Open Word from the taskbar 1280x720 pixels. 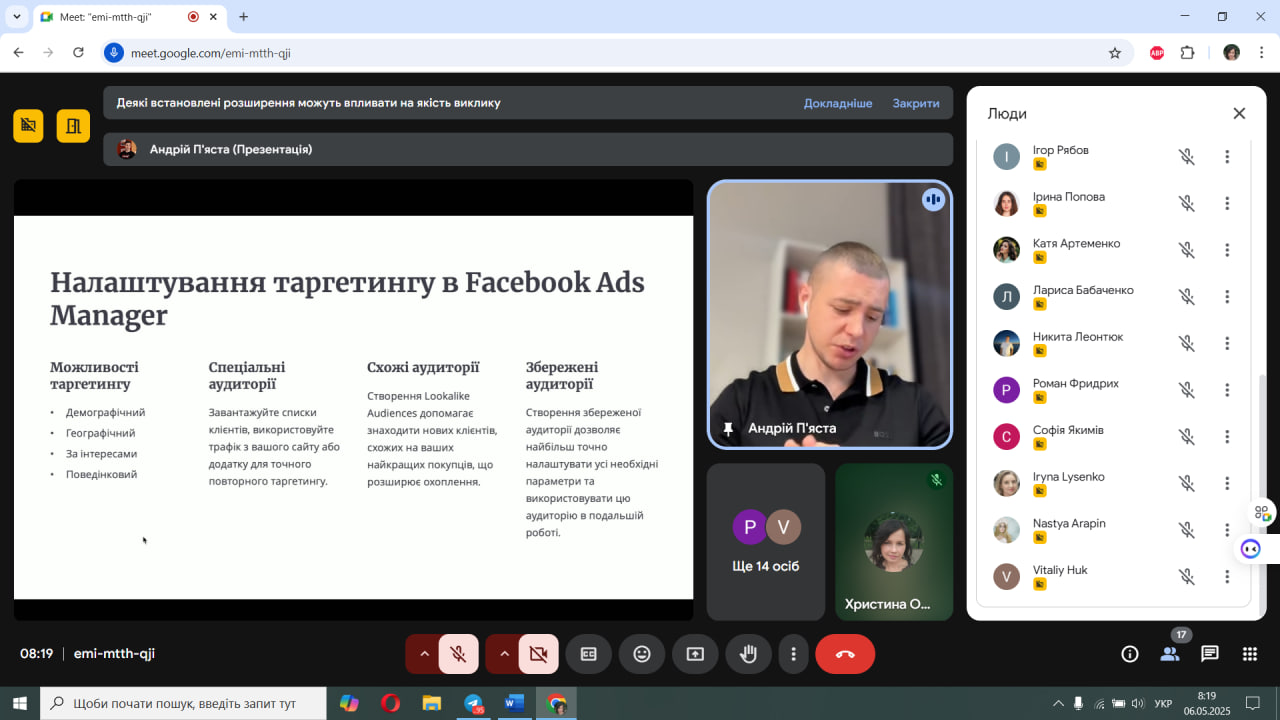click(515, 703)
